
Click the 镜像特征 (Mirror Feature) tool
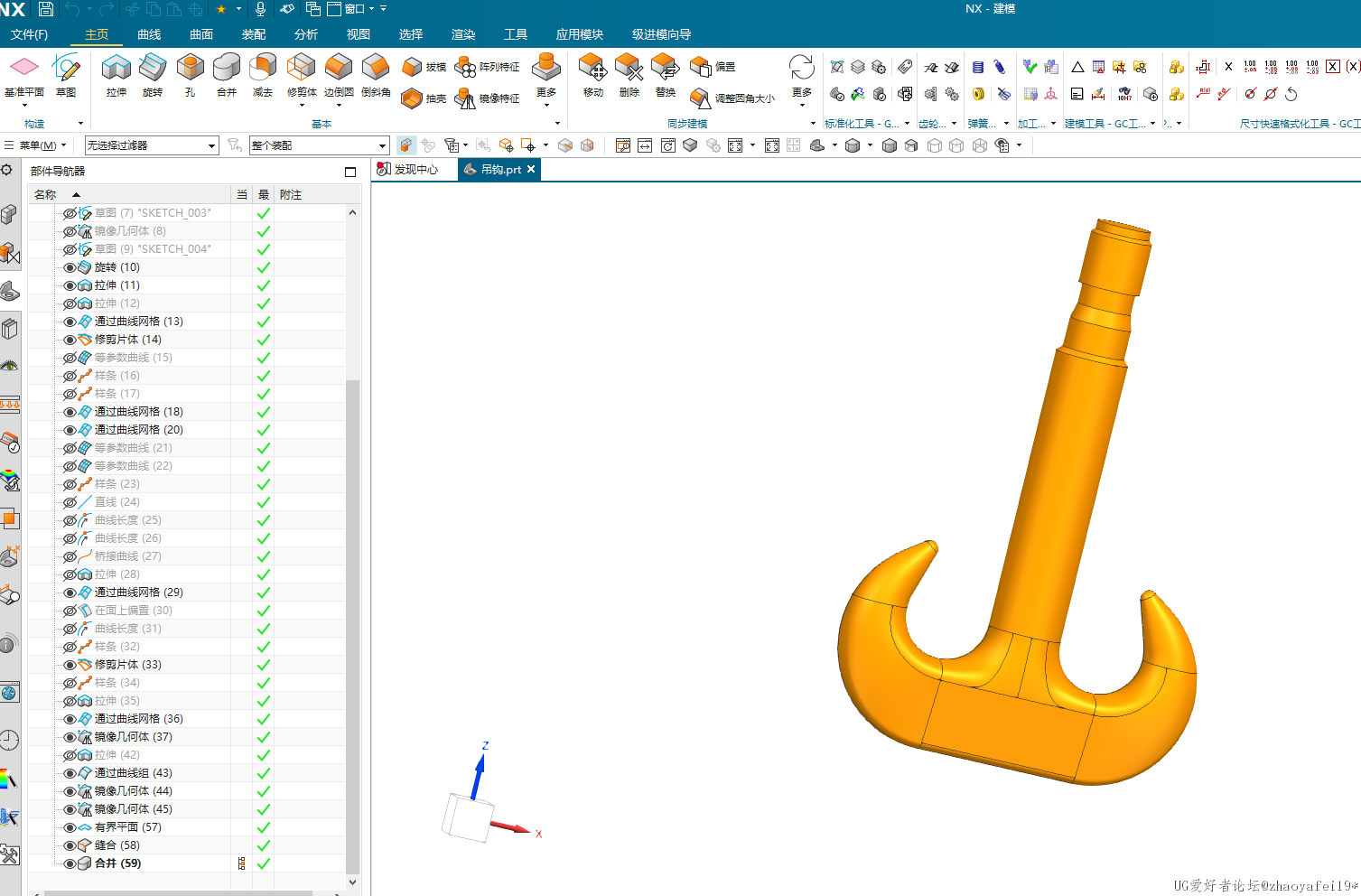pos(487,98)
